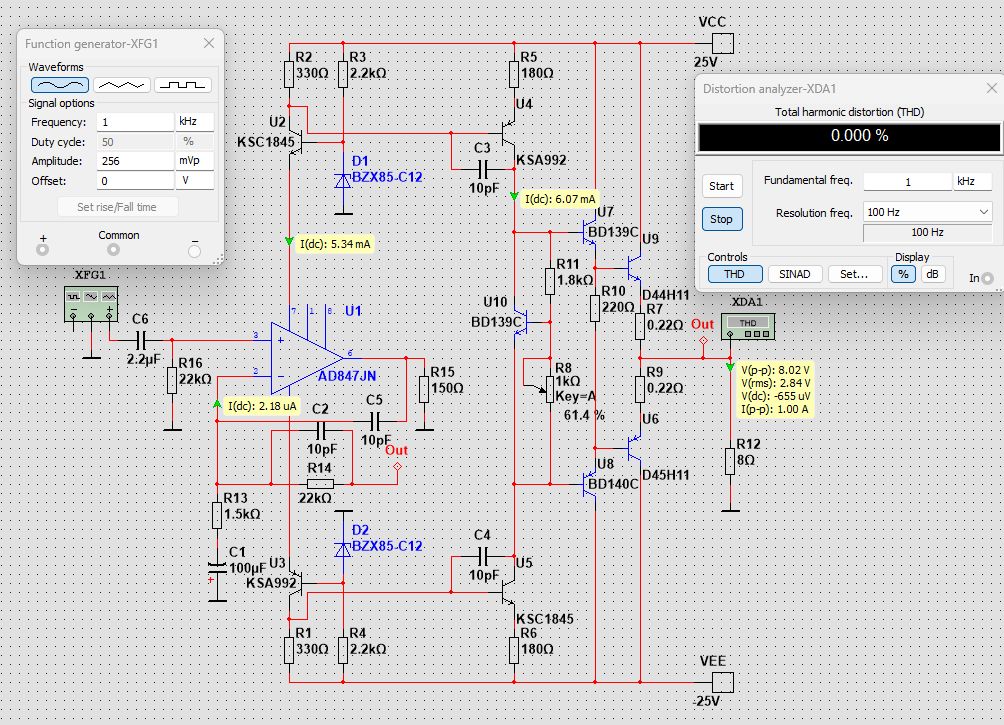
Task: Select transistor U6 D45H11
Action: click(x=634, y=447)
